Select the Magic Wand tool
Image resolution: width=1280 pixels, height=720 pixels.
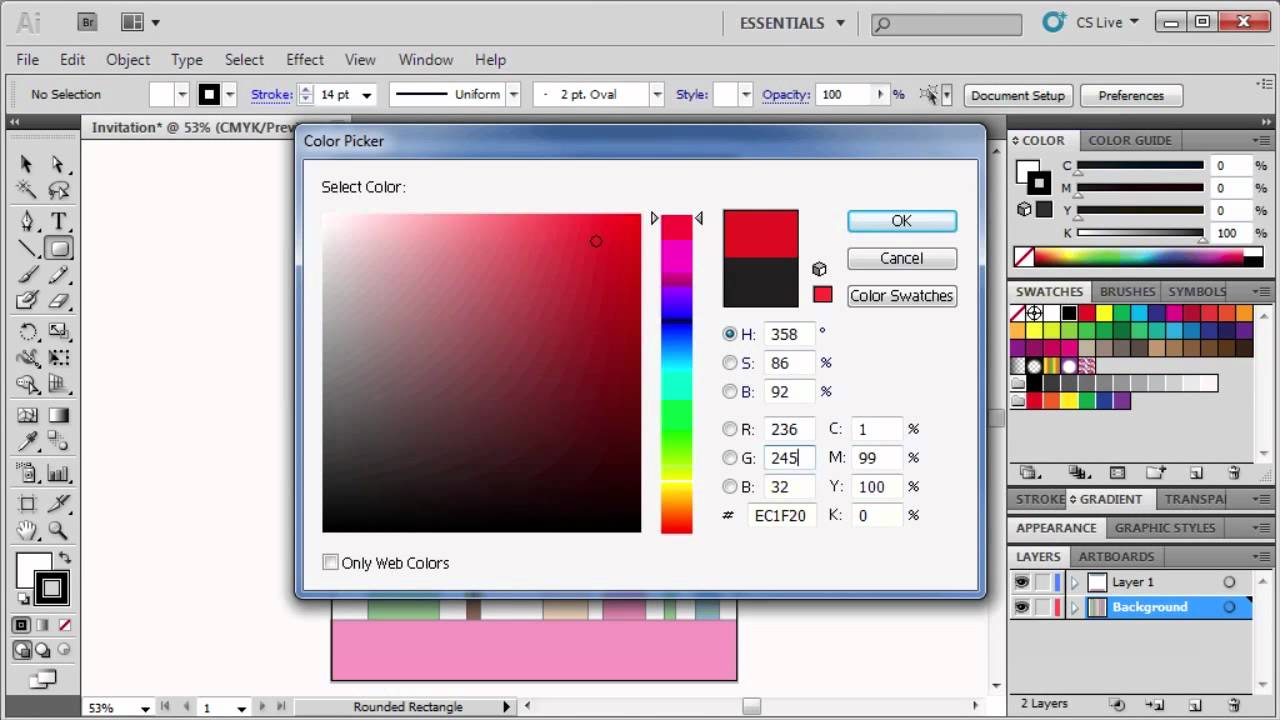click(27, 190)
